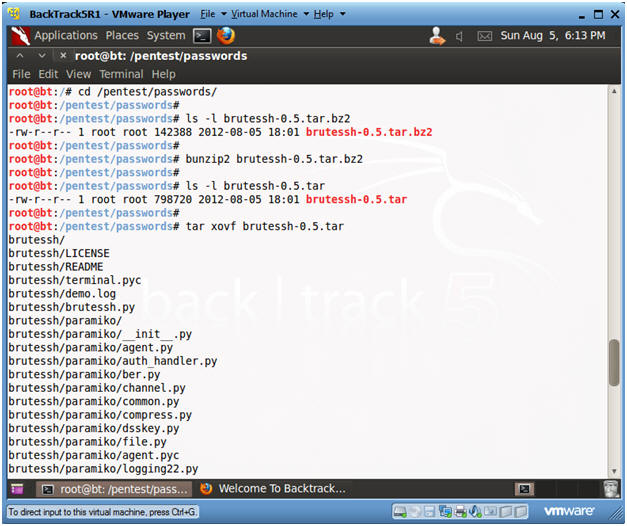Screen dimensions: 627x526
Task: Launch Terminal from top panel icon
Action: [202, 36]
